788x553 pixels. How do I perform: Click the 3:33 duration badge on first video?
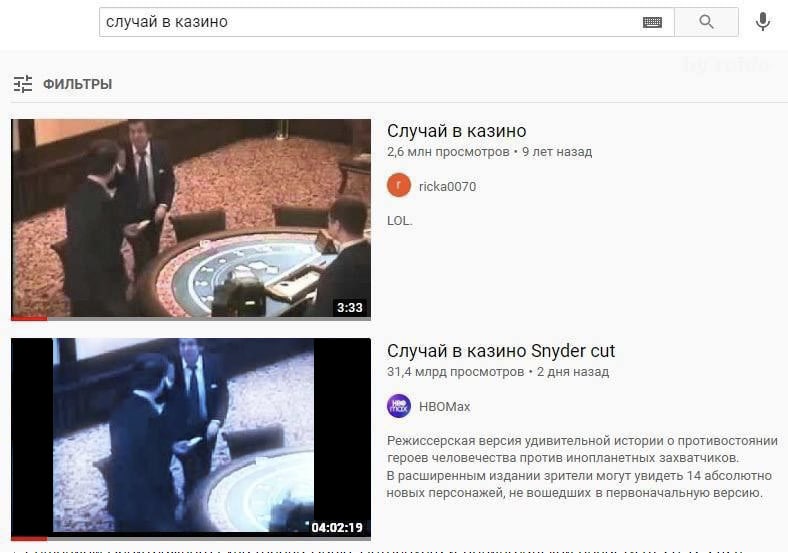[x=350, y=307]
